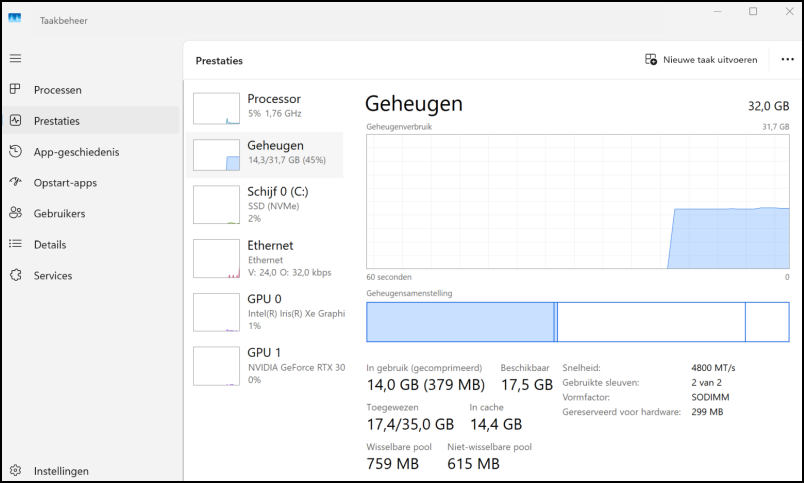Viewport: 804px width, 483px height.
Task: Click the Prestaties graph icon
Action: coord(15,121)
